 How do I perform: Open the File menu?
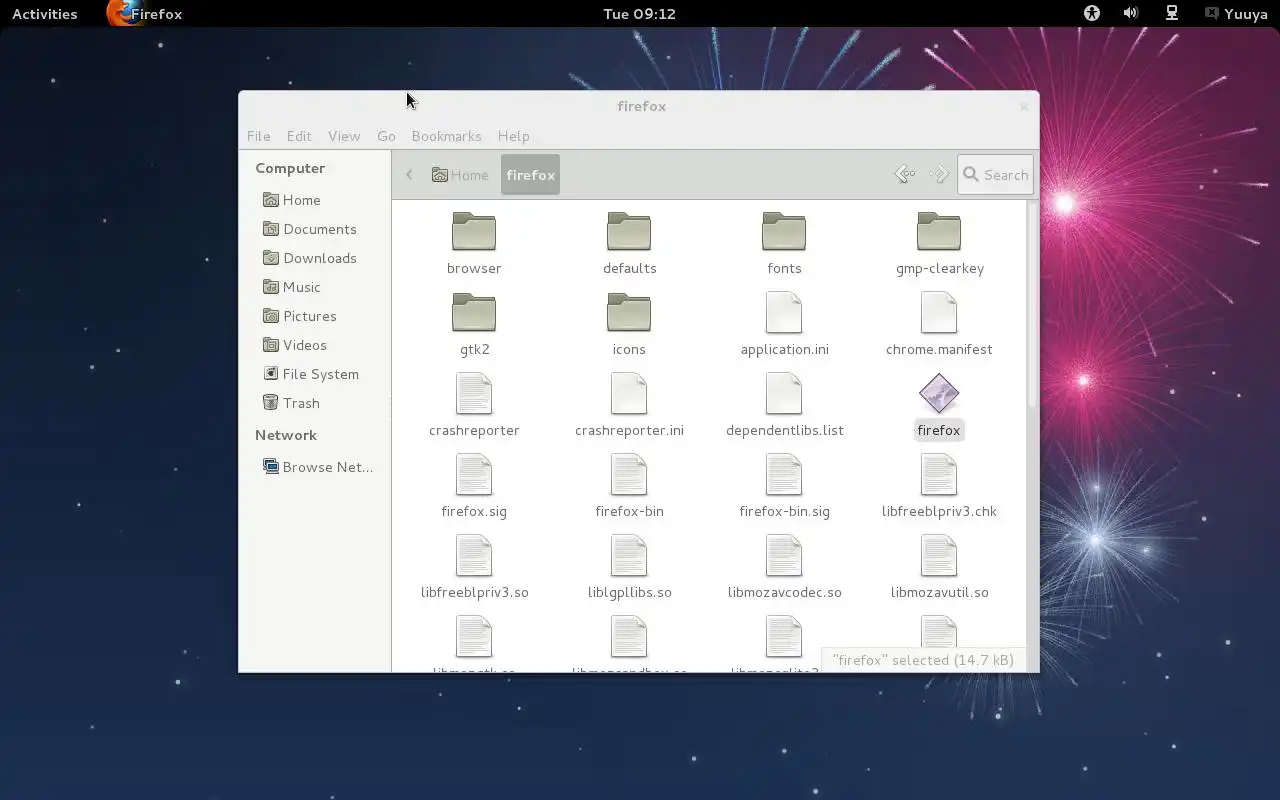coord(258,136)
